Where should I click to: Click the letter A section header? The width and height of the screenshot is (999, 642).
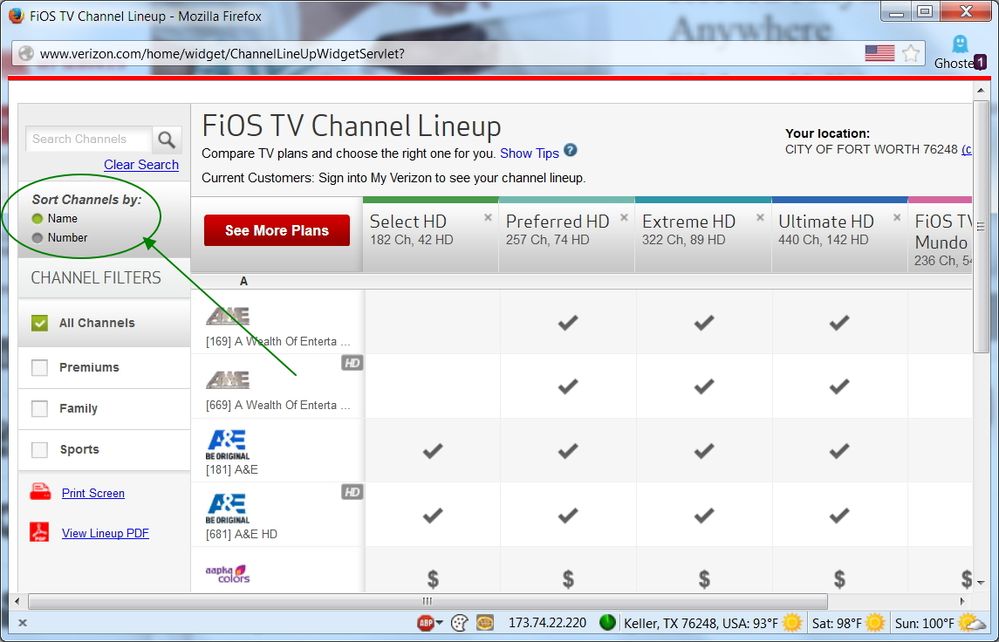[243, 281]
